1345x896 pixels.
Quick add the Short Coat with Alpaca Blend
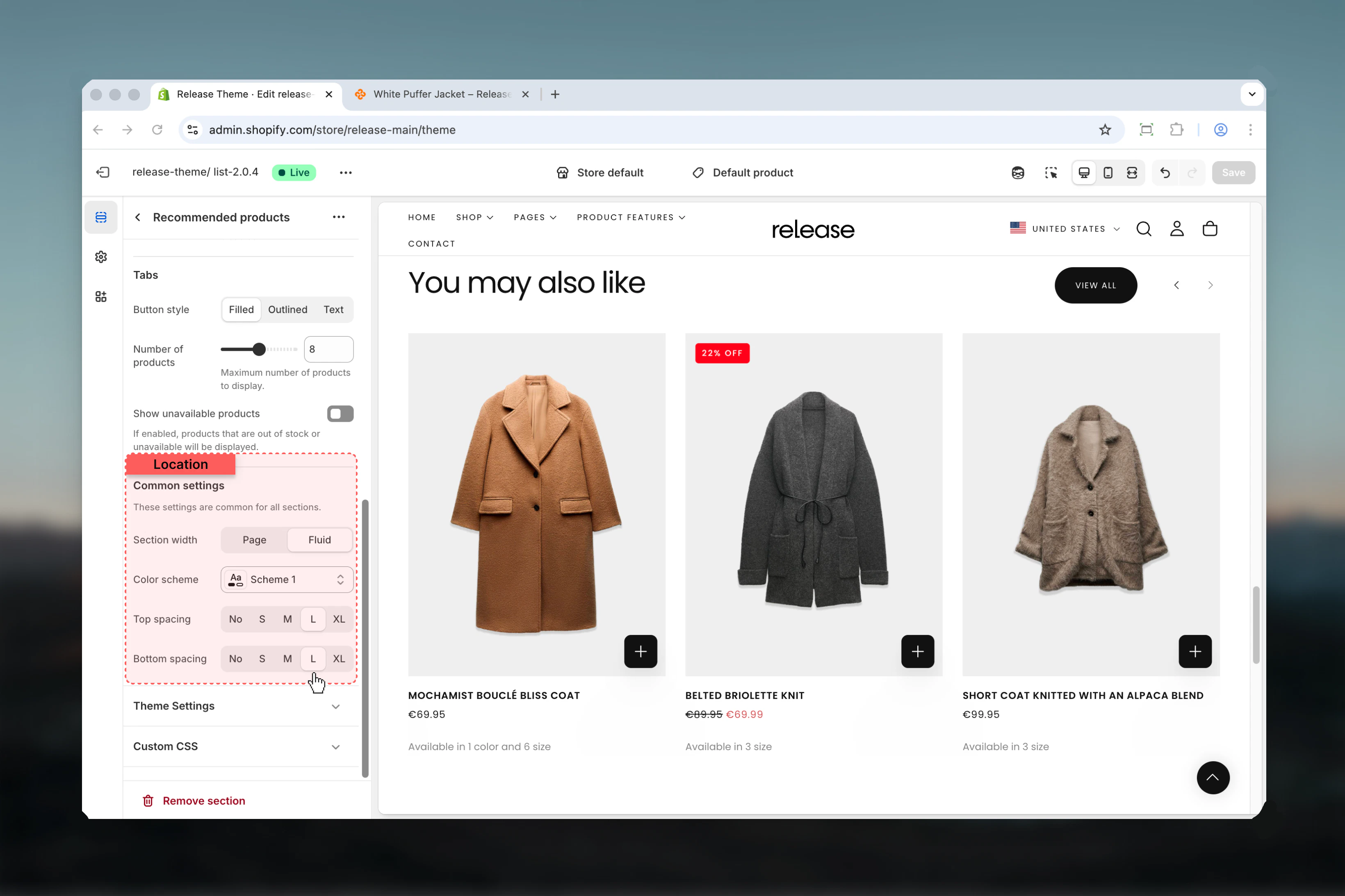[1195, 651]
